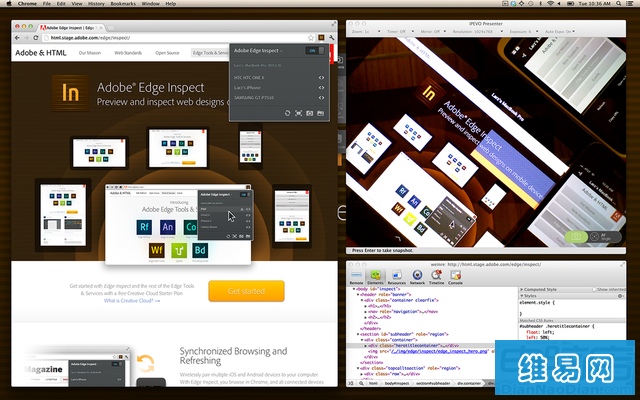Open the Exposure dropdown in IPEVO Presenter
Screen dimensions: 640x400
tap(524, 31)
